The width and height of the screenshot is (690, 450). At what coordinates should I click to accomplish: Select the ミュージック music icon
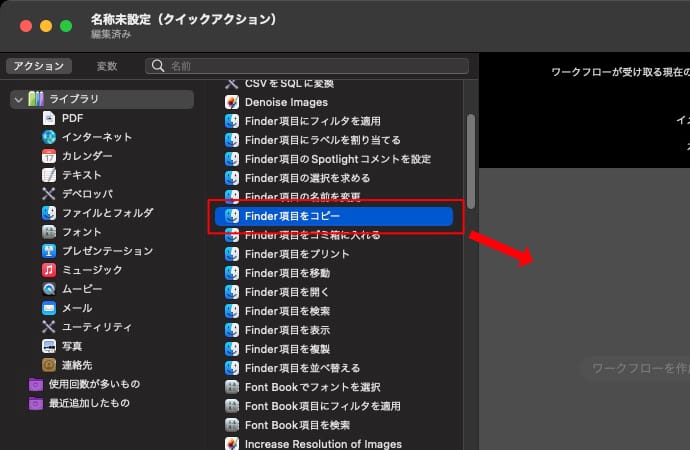49,270
